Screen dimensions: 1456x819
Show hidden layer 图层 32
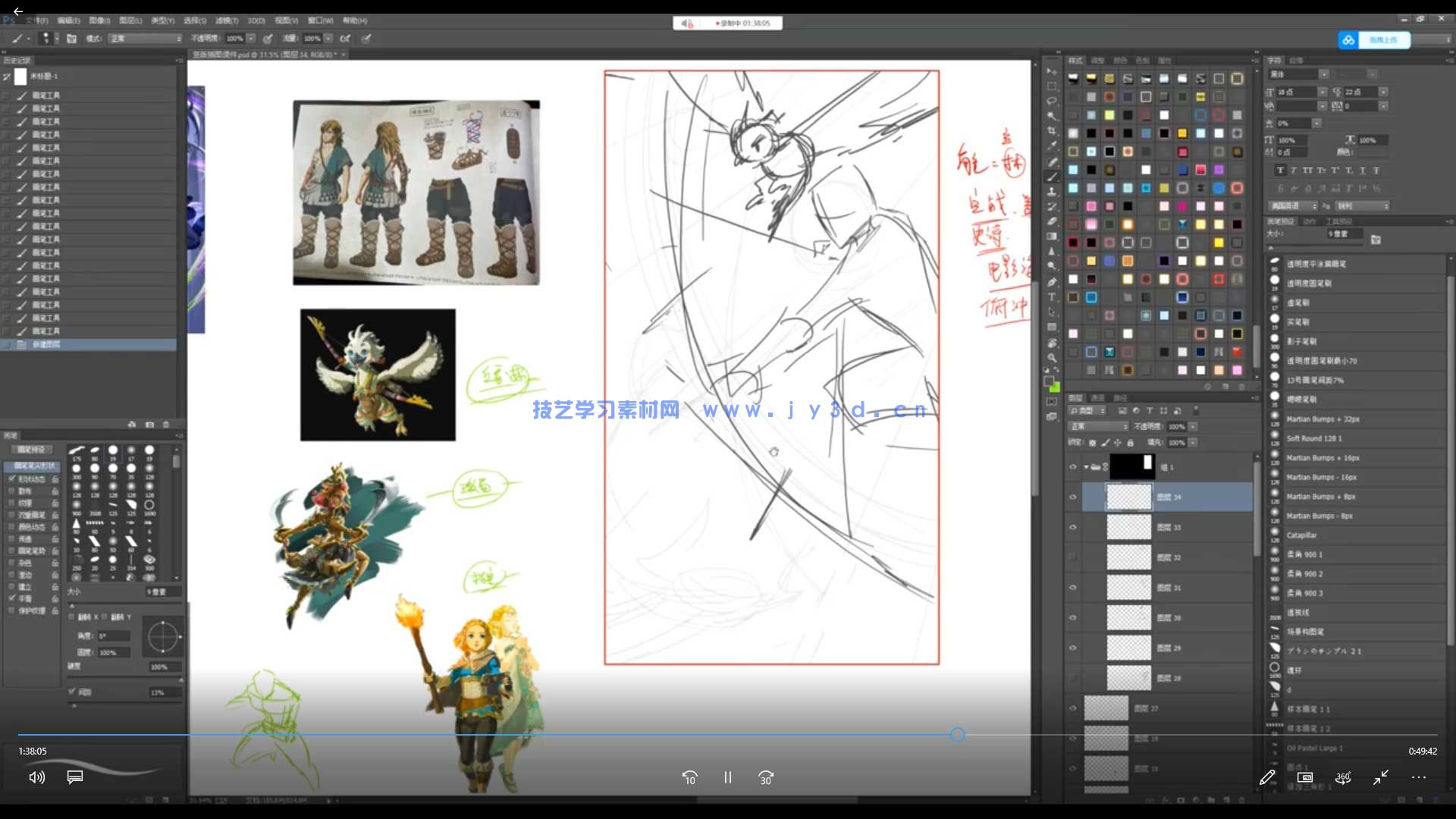tap(1072, 557)
